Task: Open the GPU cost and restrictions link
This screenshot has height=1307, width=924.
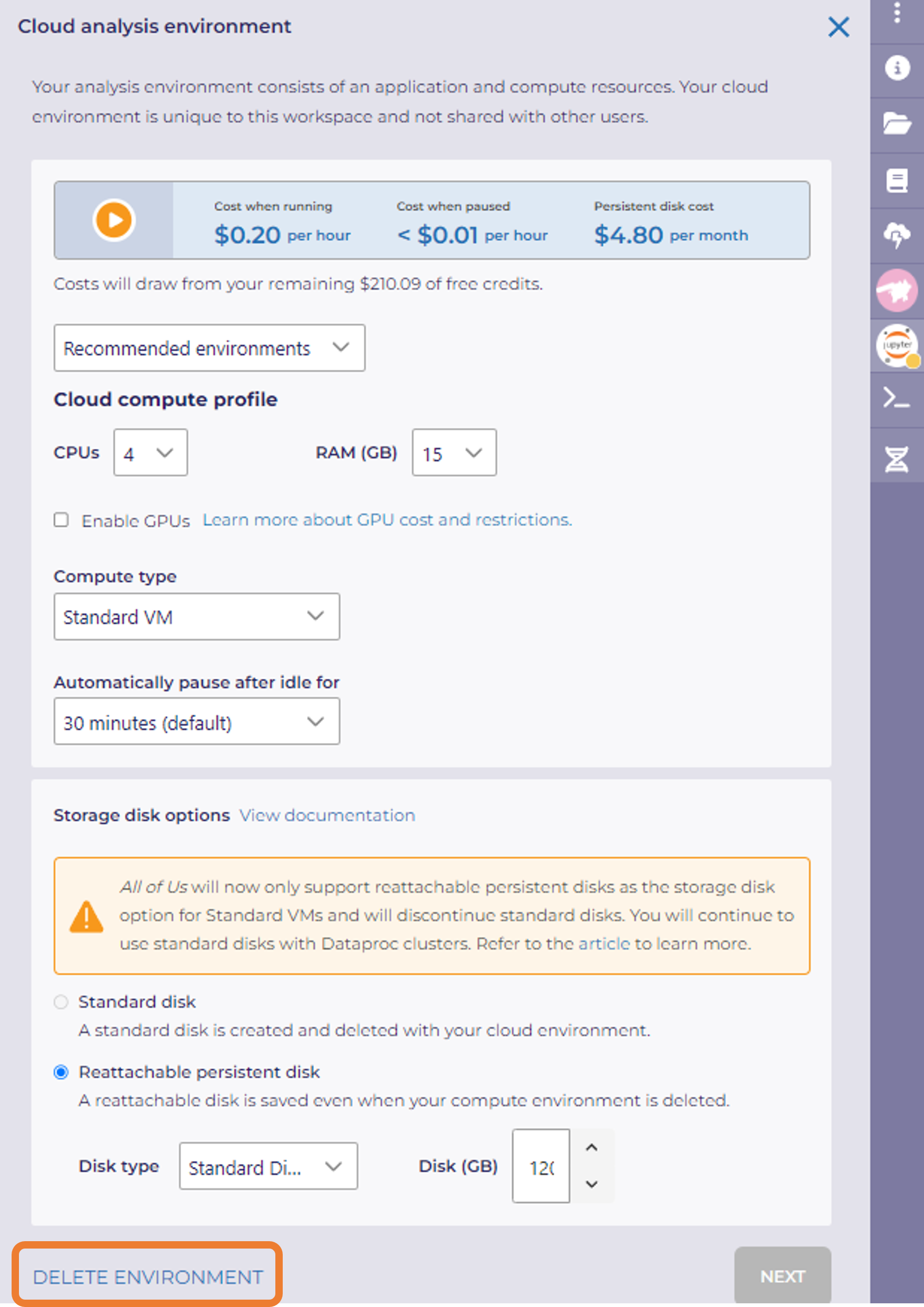Action: (x=387, y=520)
